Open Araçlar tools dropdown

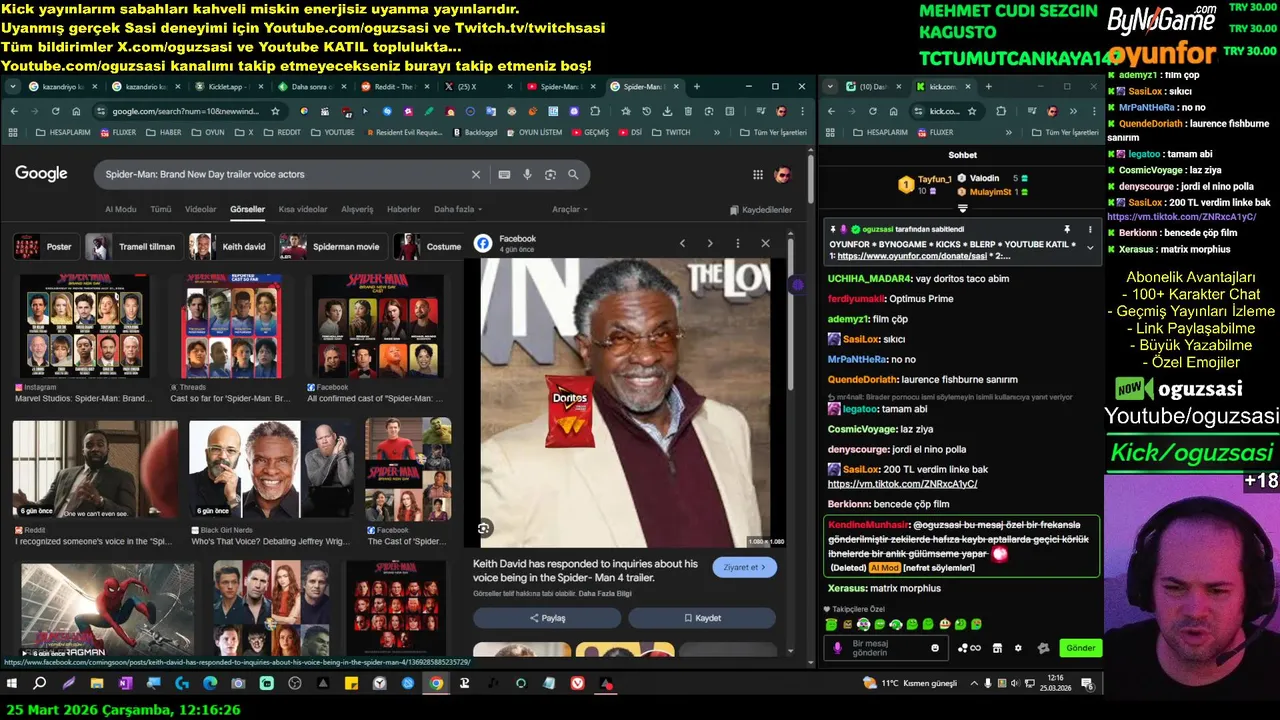coord(570,209)
